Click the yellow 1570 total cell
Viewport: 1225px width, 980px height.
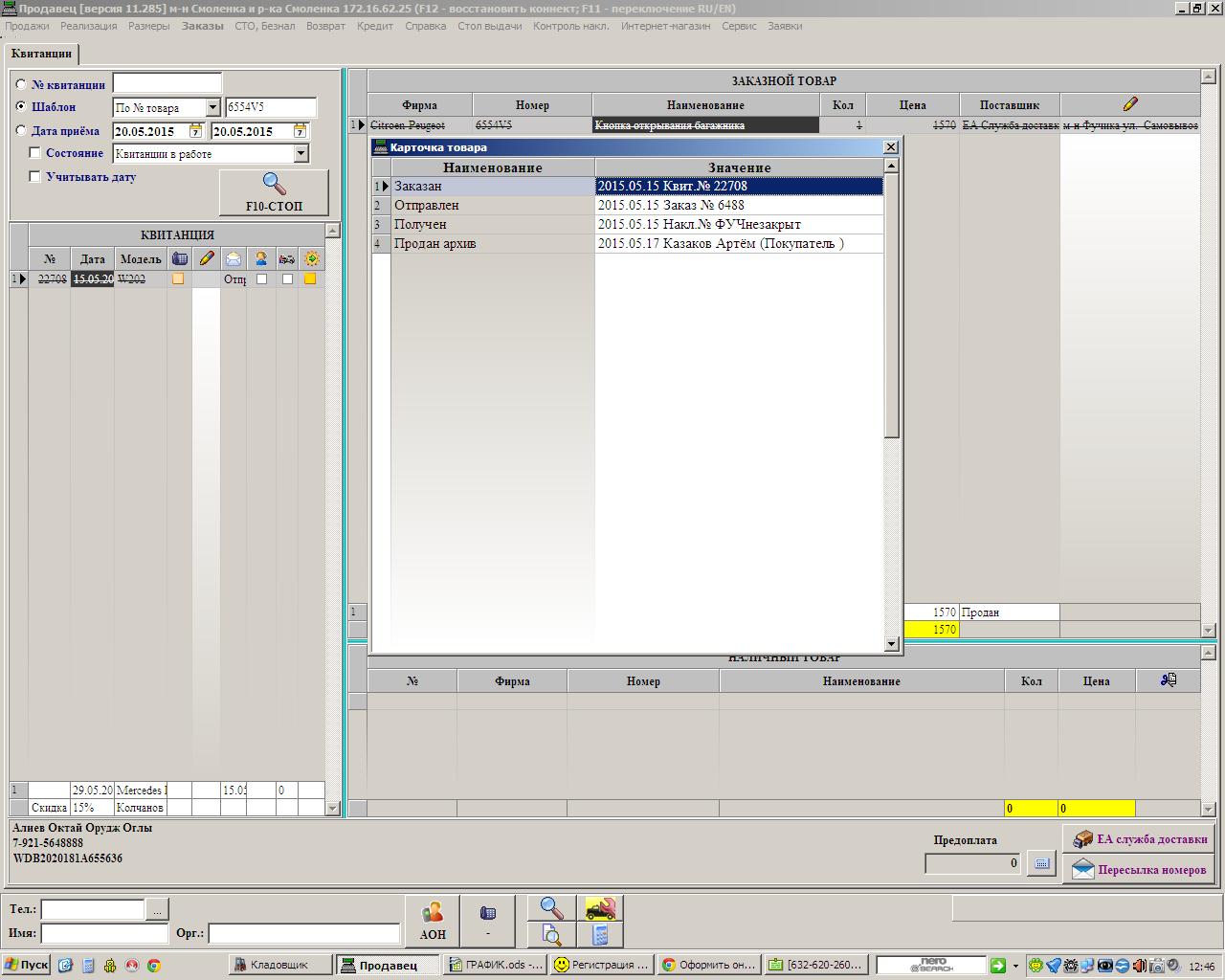click(933, 629)
